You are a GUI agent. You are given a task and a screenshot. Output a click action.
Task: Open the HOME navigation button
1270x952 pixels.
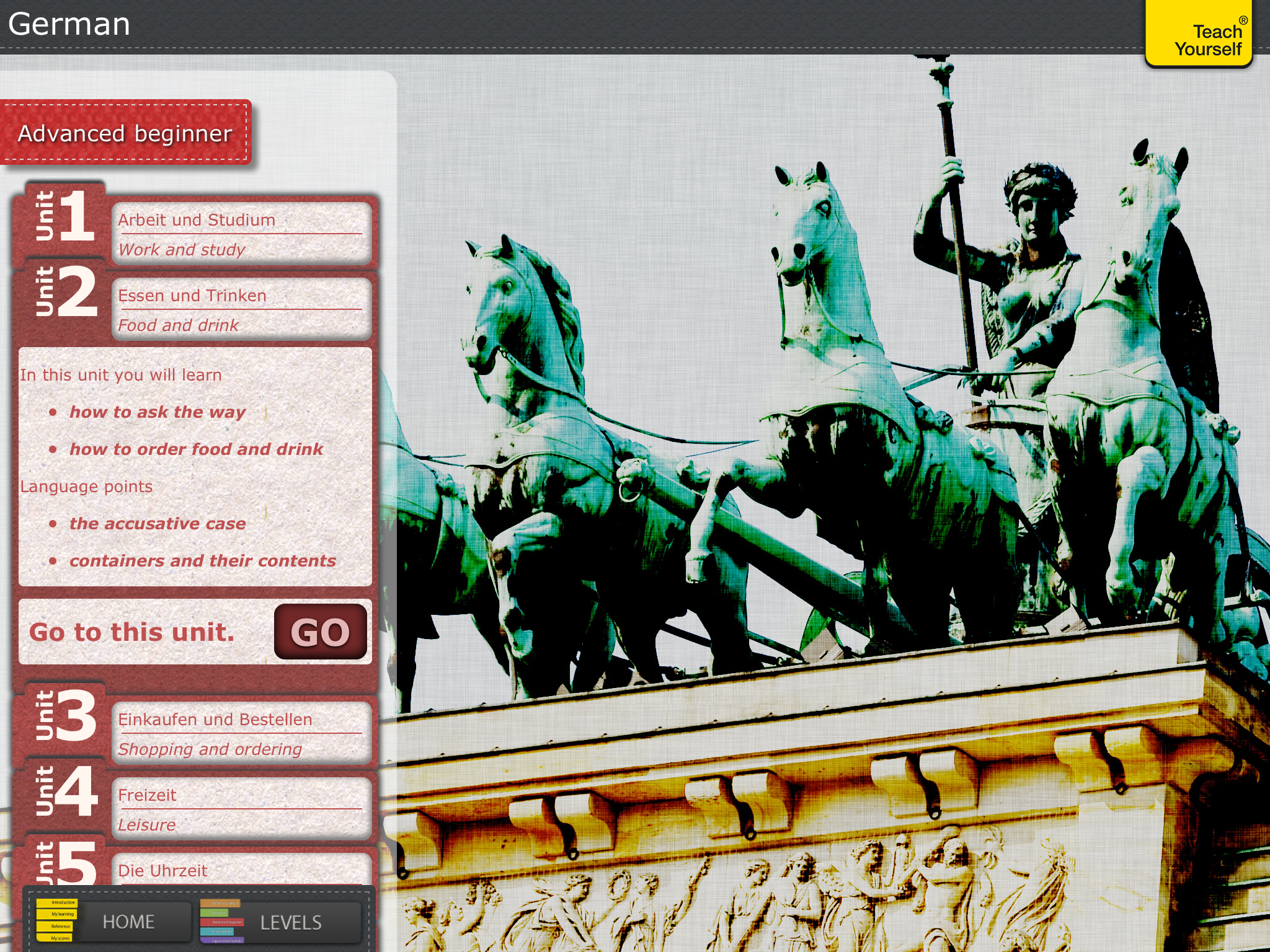click(x=128, y=922)
